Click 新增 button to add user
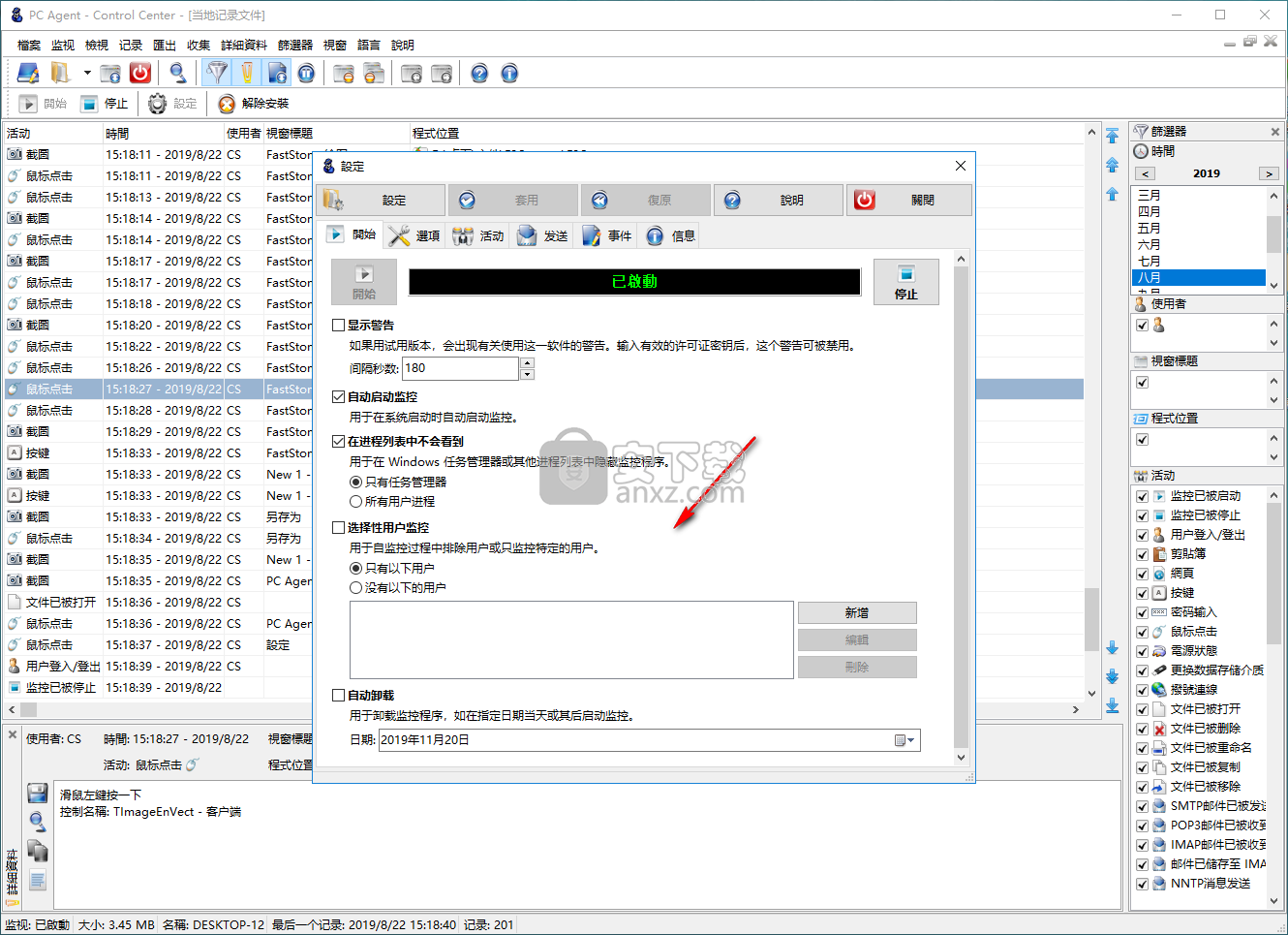1288x935 pixels. tap(857, 612)
